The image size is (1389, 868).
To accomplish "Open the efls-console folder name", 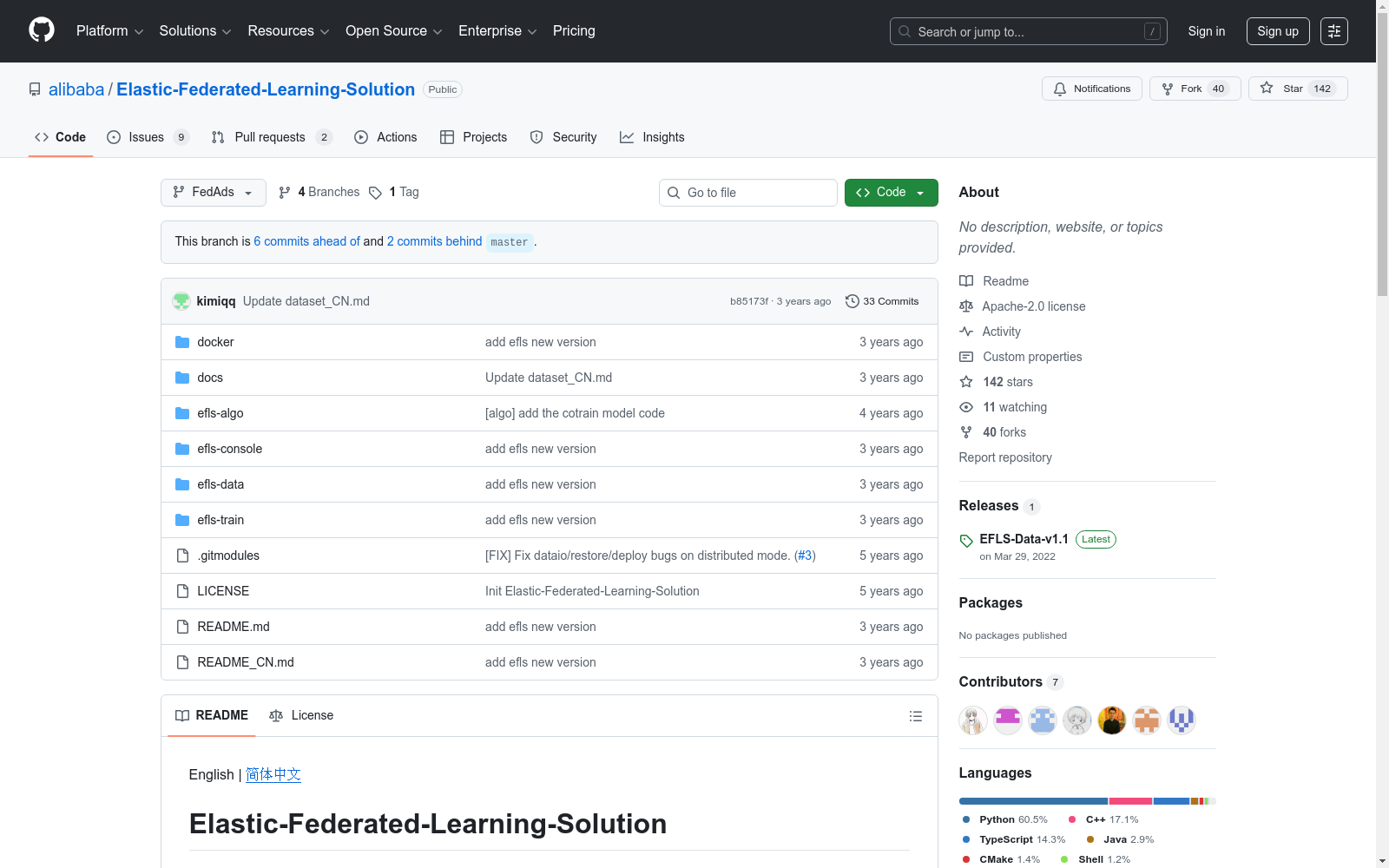I will click(x=229, y=449).
